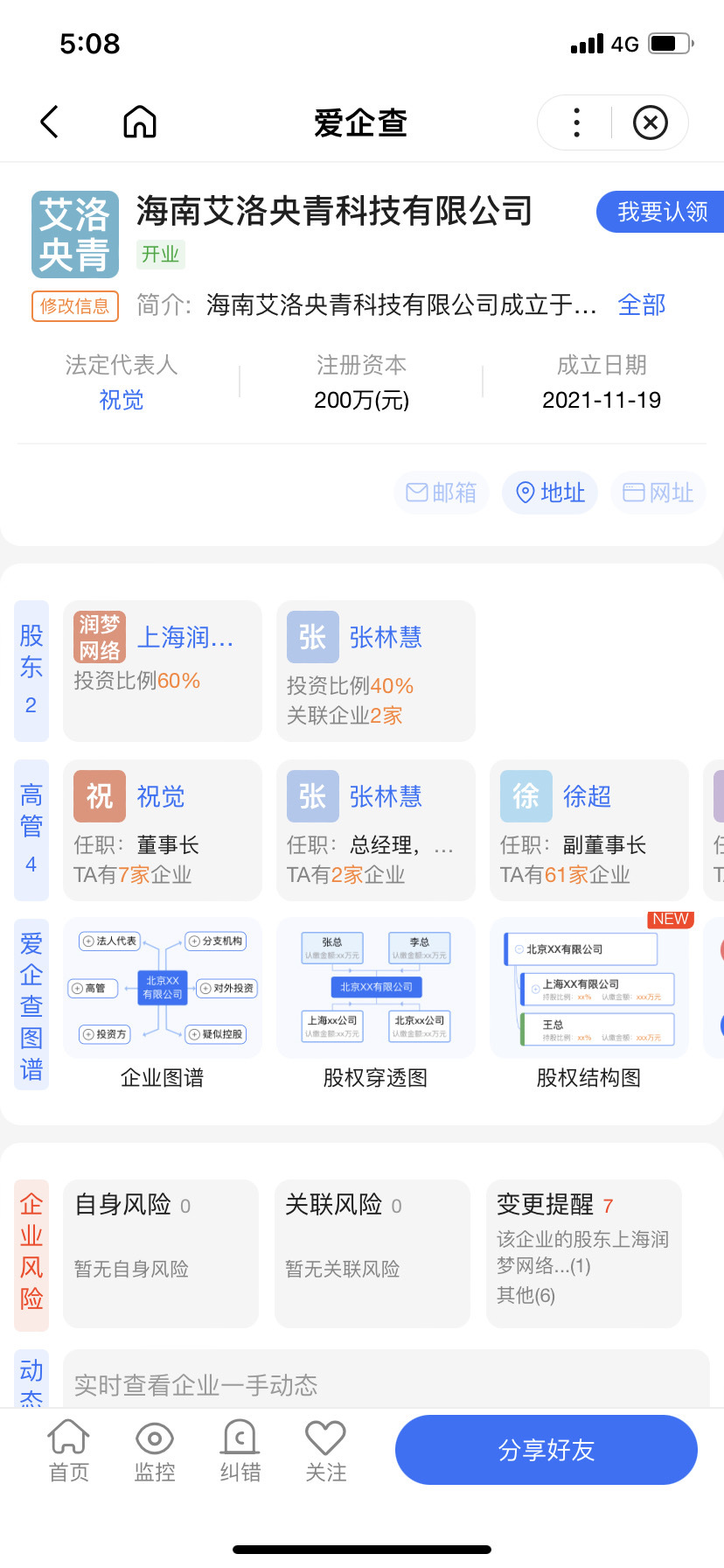
Task: Tap the 股权穿透图 caption
Action: pos(375,1078)
